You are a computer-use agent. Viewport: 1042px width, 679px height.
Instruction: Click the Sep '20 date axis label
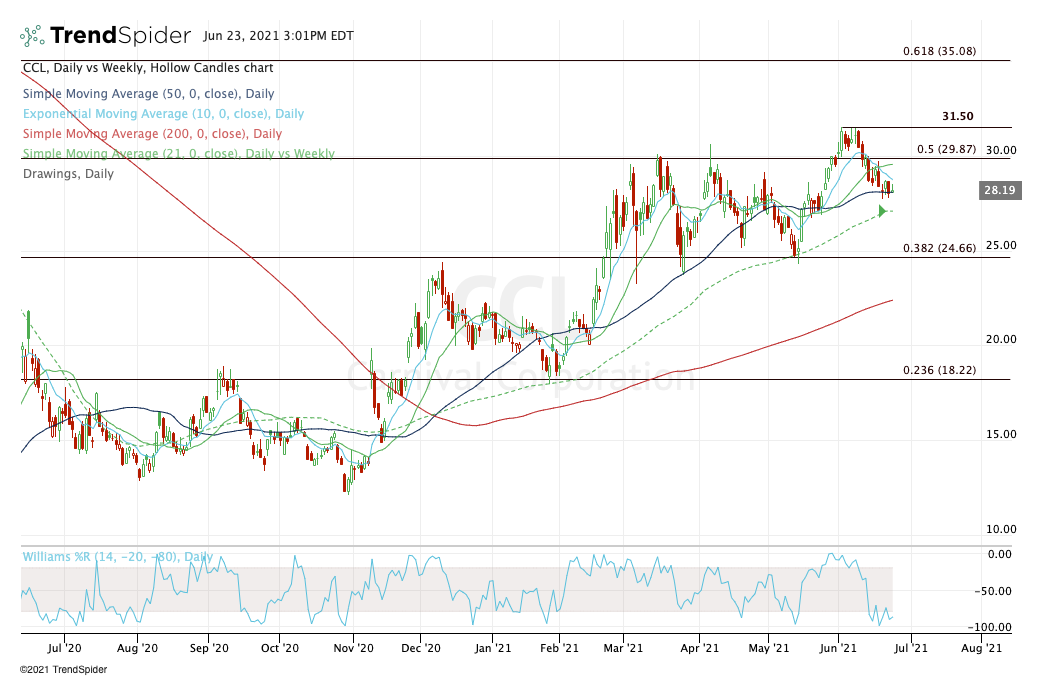click(209, 648)
